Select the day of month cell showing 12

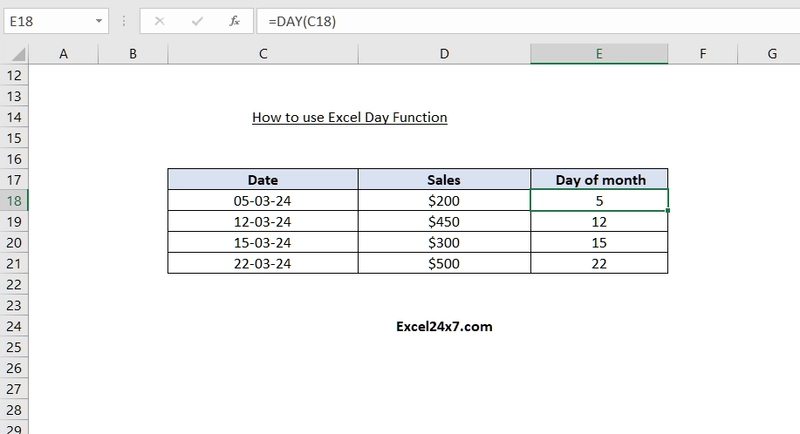click(599, 222)
